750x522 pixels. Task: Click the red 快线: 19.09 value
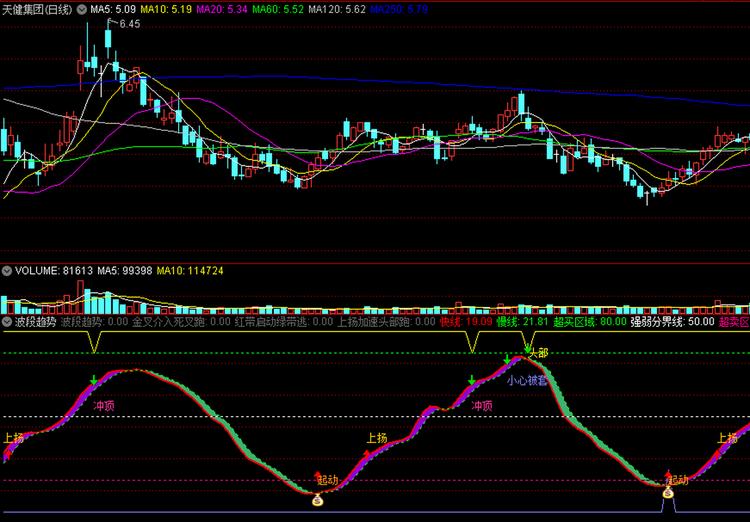click(x=465, y=322)
